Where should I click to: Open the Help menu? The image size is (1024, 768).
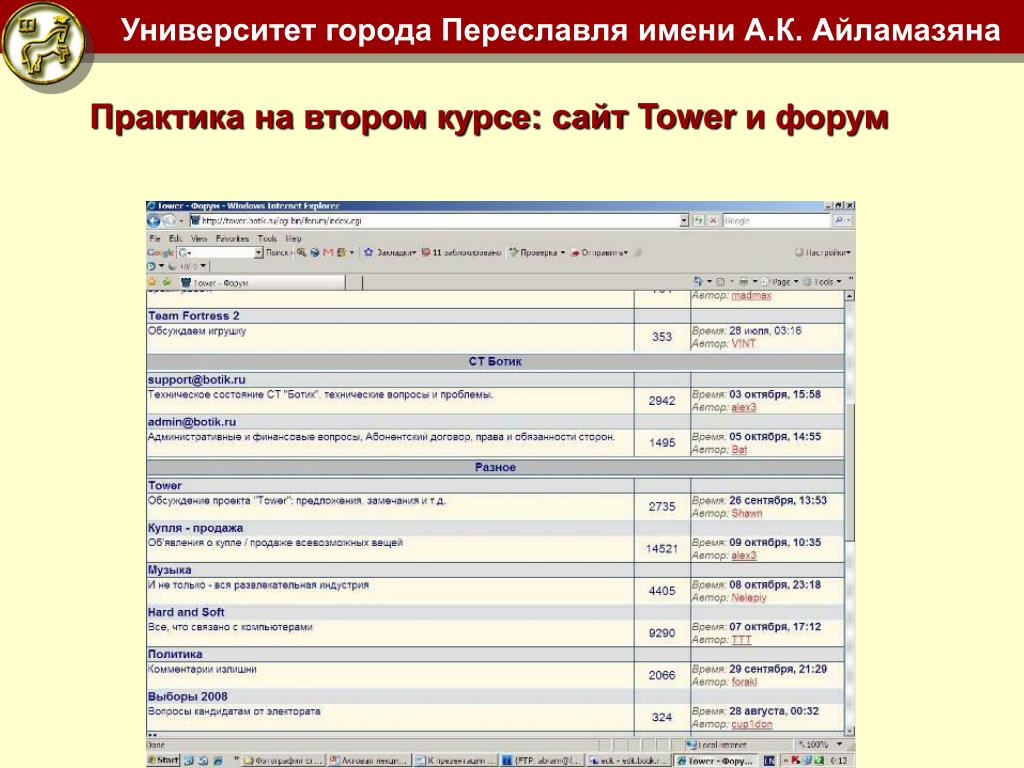pyautogui.click(x=293, y=238)
